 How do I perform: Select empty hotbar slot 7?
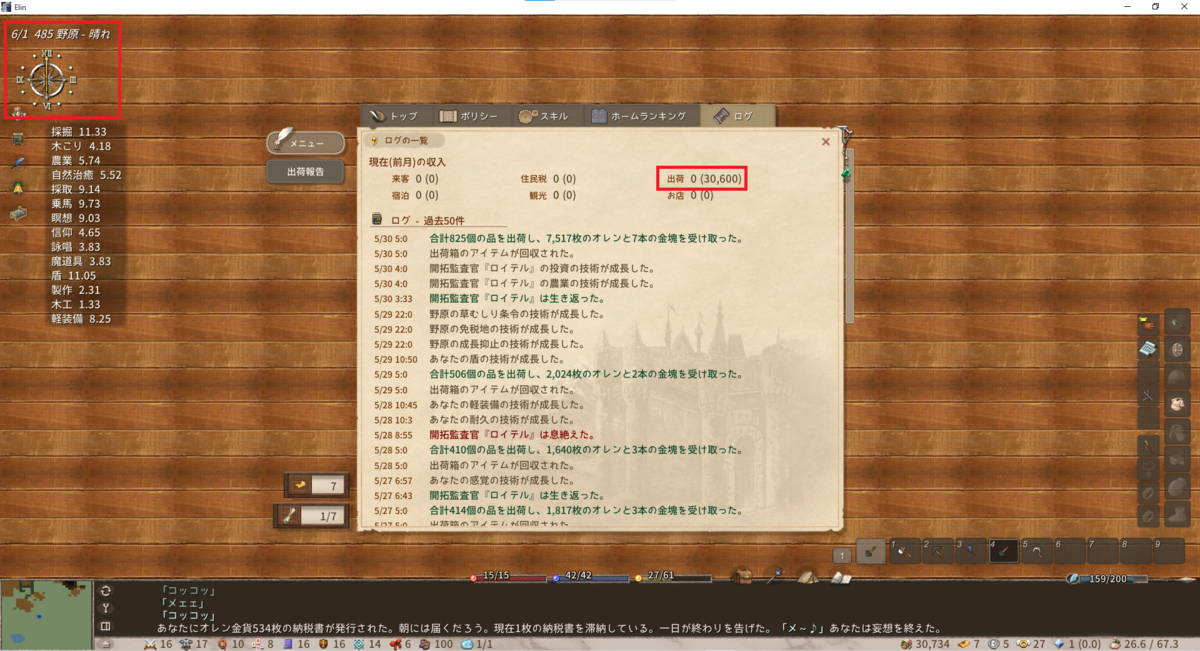click(x=1103, y=549)
